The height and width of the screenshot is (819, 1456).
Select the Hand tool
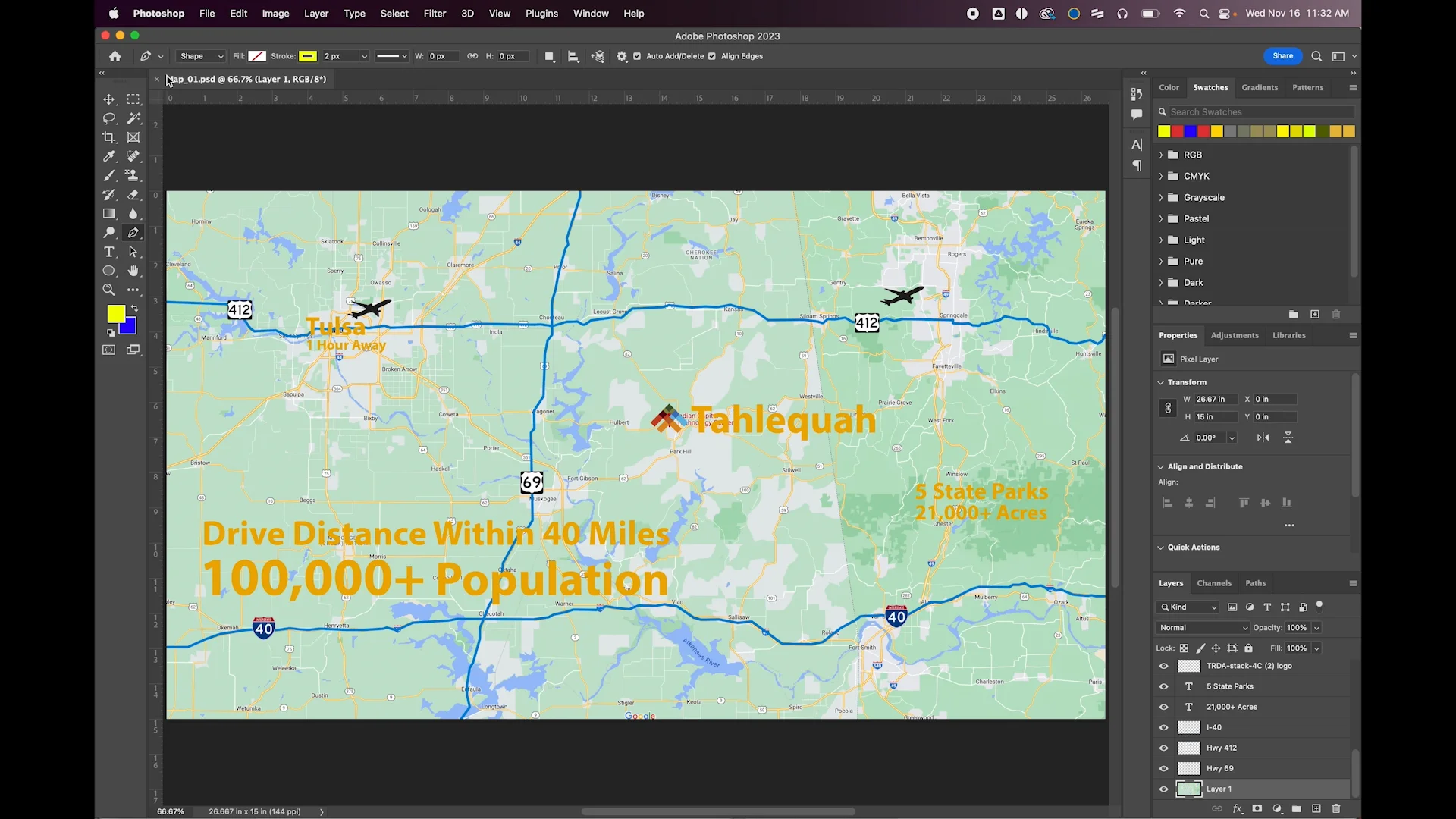pyautogui.click(x=133, y=271)
